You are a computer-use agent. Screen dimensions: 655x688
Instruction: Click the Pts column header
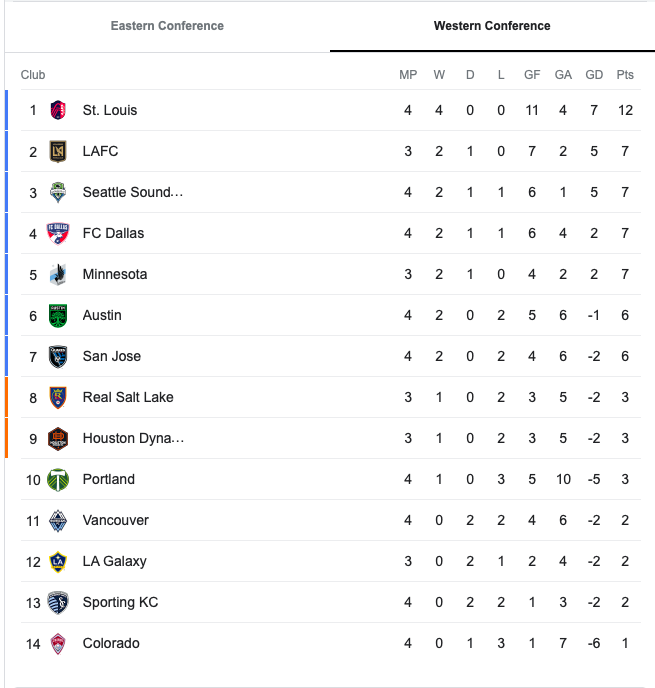625,75
